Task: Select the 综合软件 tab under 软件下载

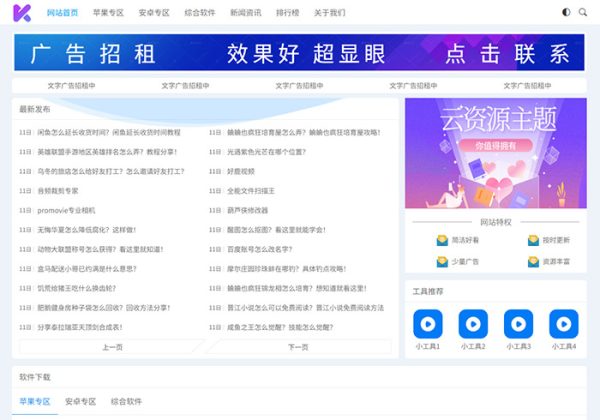Action: pyautogui.click(x=126, y=401)
